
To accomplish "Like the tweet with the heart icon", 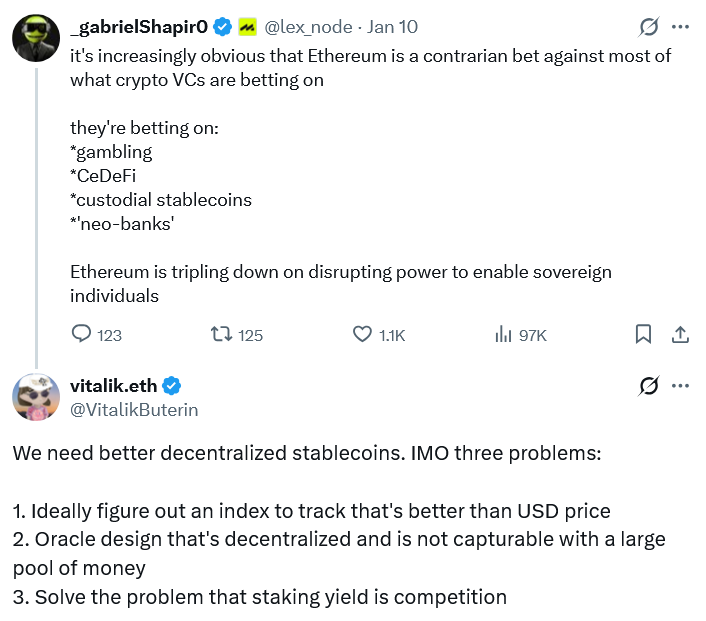I will pos(363,334).
